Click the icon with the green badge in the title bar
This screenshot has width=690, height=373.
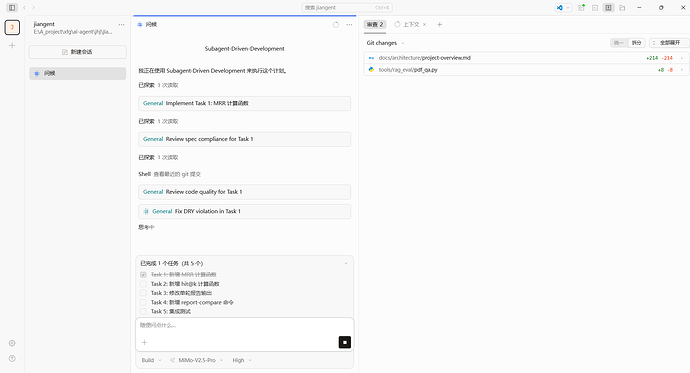click(x=581, y=7)
